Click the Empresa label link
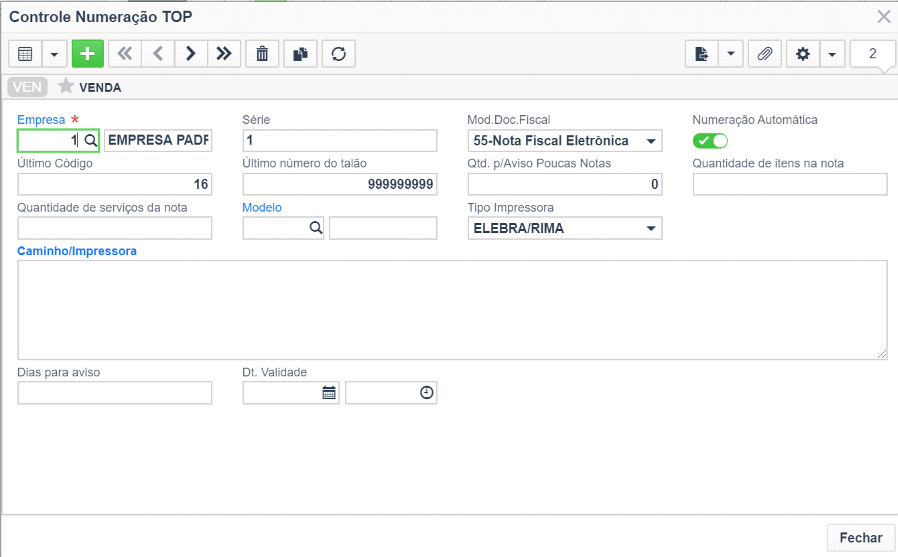This screenshot has width=898, height=557. (41, 120)
